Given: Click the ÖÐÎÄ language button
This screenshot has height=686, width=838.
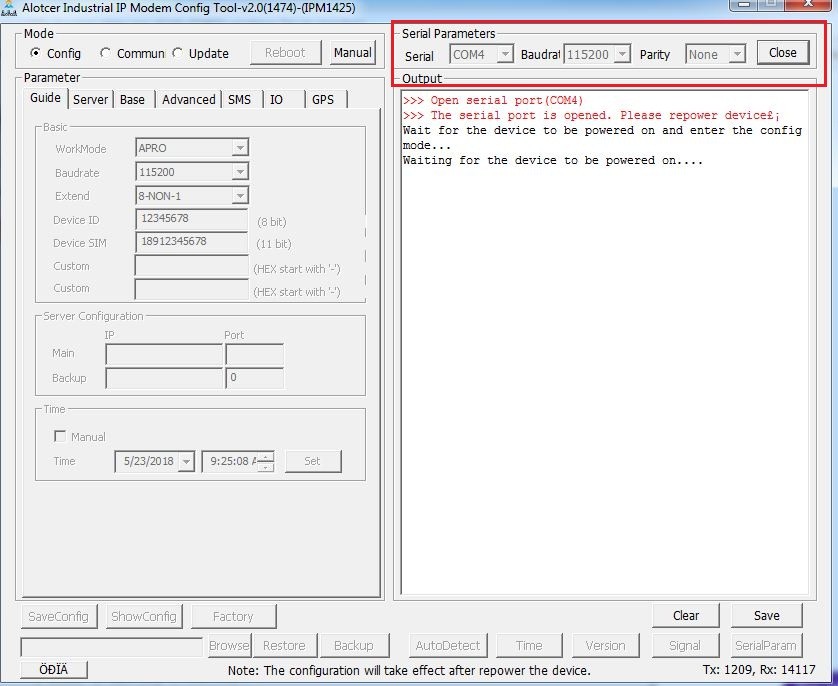Looking at the screenshot, I should pyautogui.click(x=54, y=669).
